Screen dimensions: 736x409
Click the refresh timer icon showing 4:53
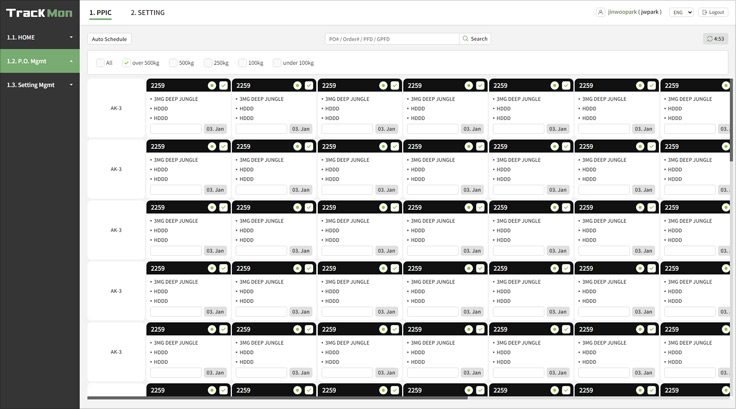[x=710, y=38]
